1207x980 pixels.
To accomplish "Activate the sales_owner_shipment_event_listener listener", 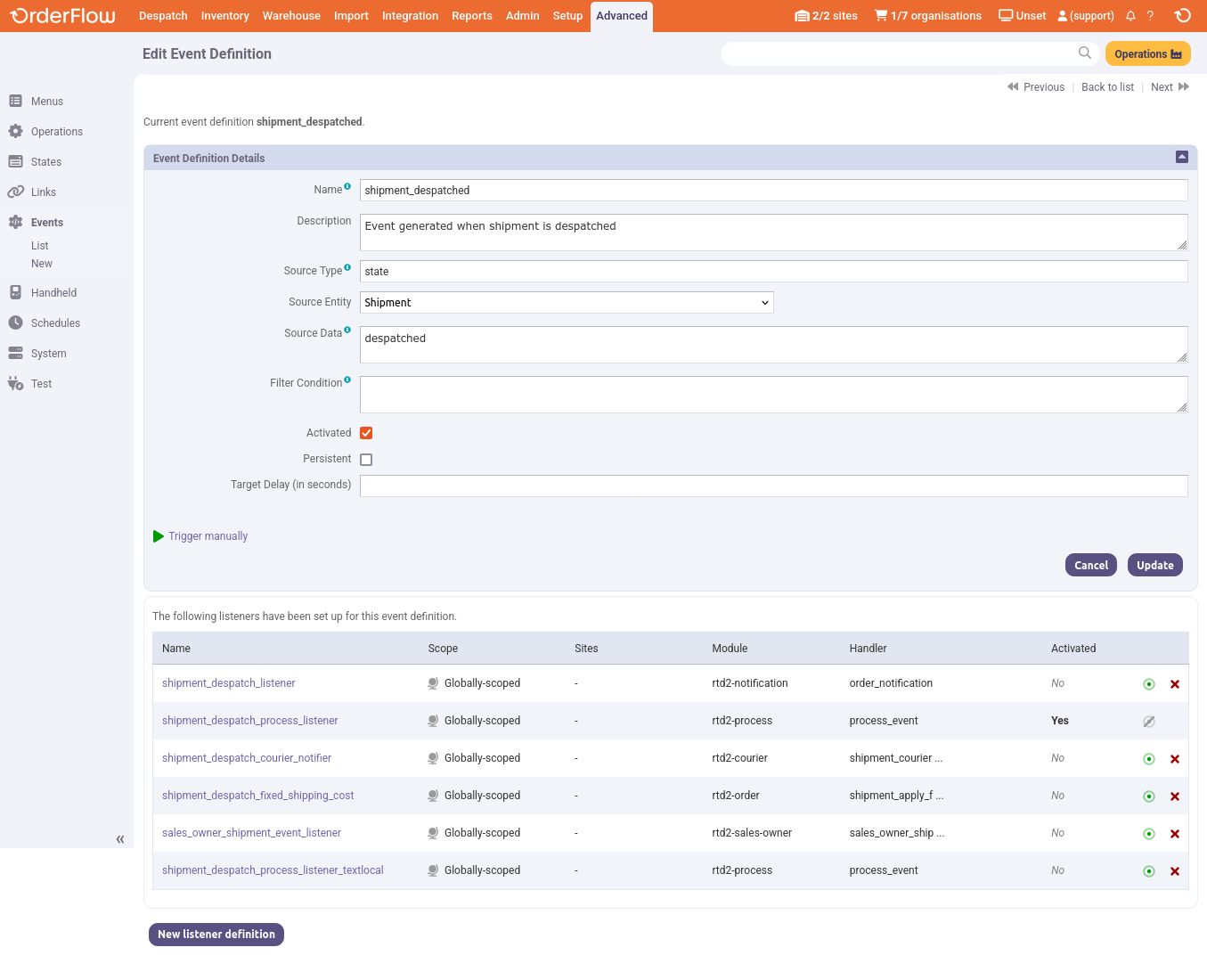I will (x=1149, y=834).
